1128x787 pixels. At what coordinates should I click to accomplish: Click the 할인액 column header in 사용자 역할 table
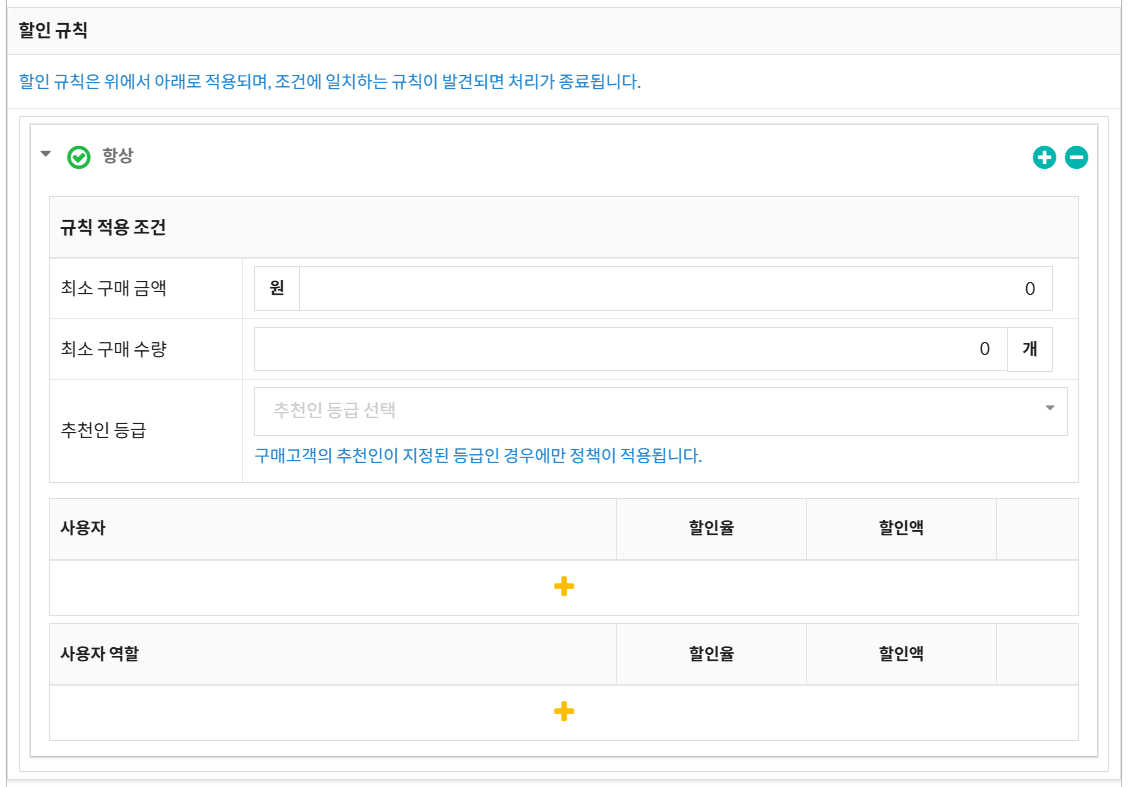click(x=901, y=654)
